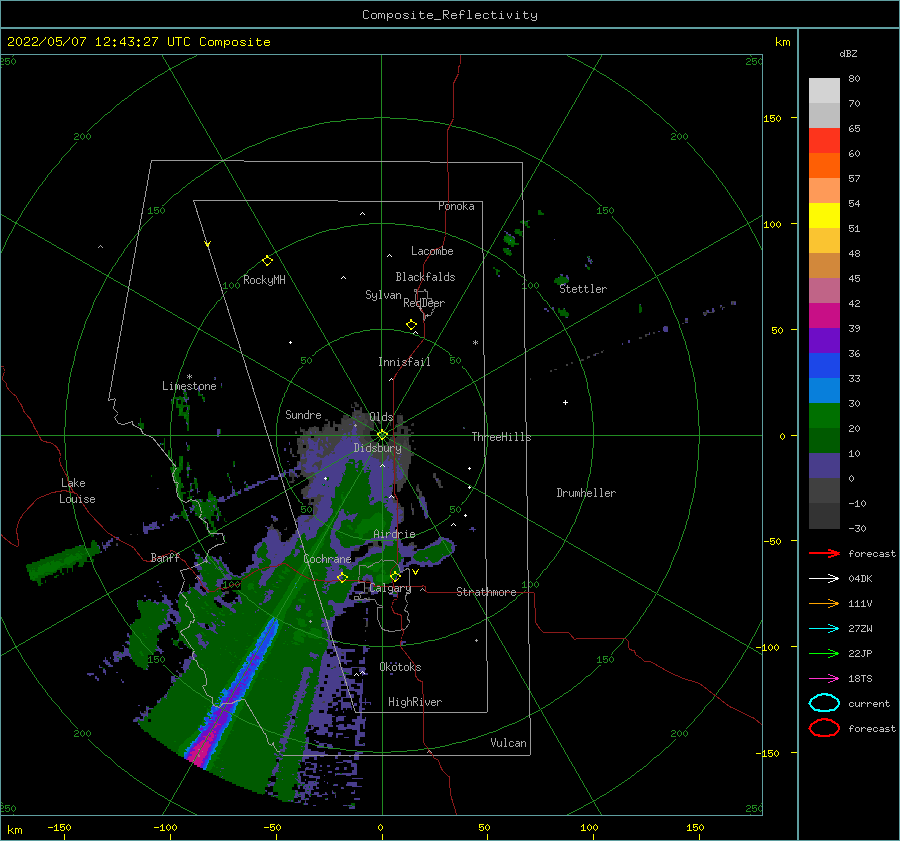Click the asterisk marker above Limestone
Screen dimensions: 900x841
[x=189, y=377]
